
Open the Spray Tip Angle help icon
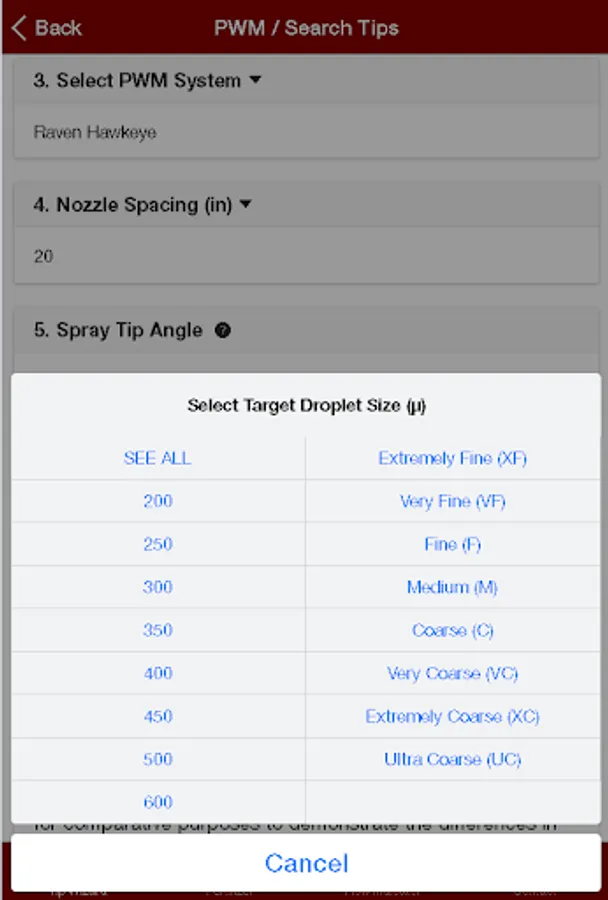point(222,330)
